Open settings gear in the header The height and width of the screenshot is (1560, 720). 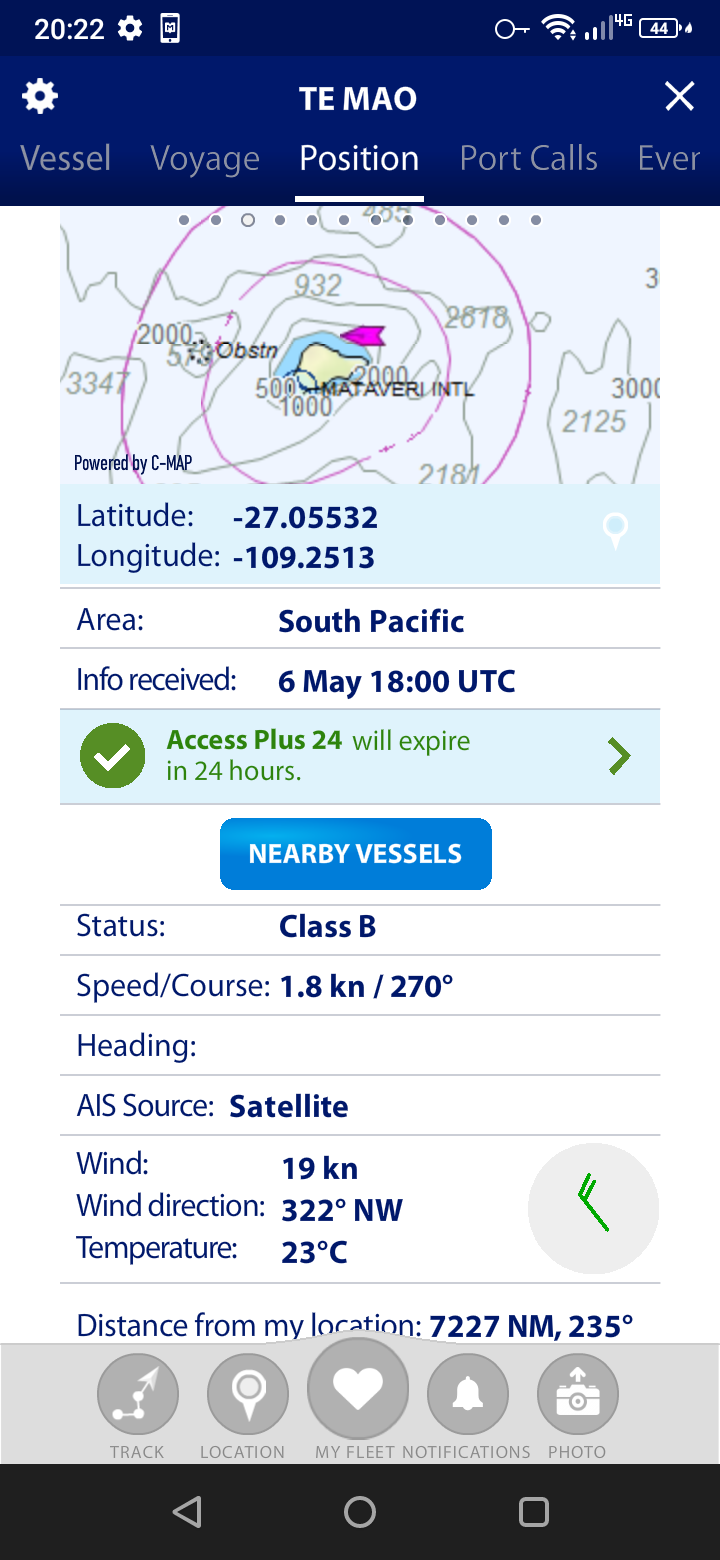click(x=40, y=97)
